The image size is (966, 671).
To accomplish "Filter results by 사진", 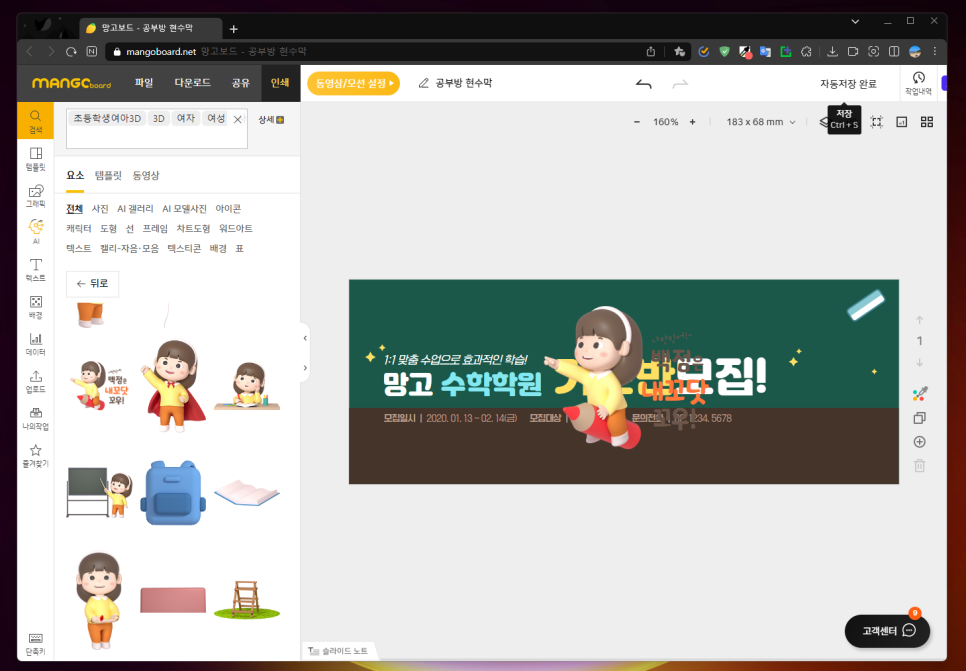I will coord(100,209).
